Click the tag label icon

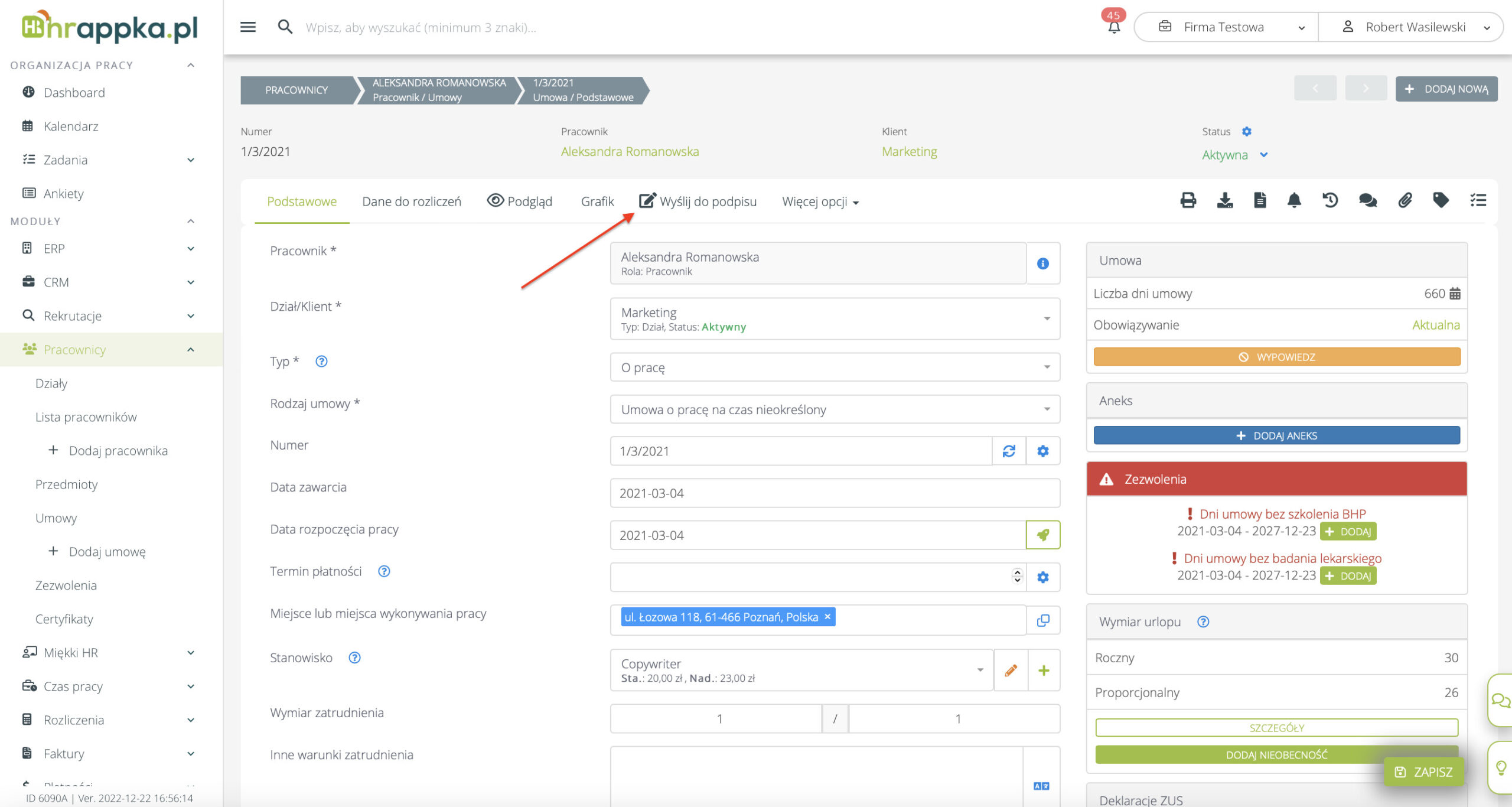[1441, 201]
